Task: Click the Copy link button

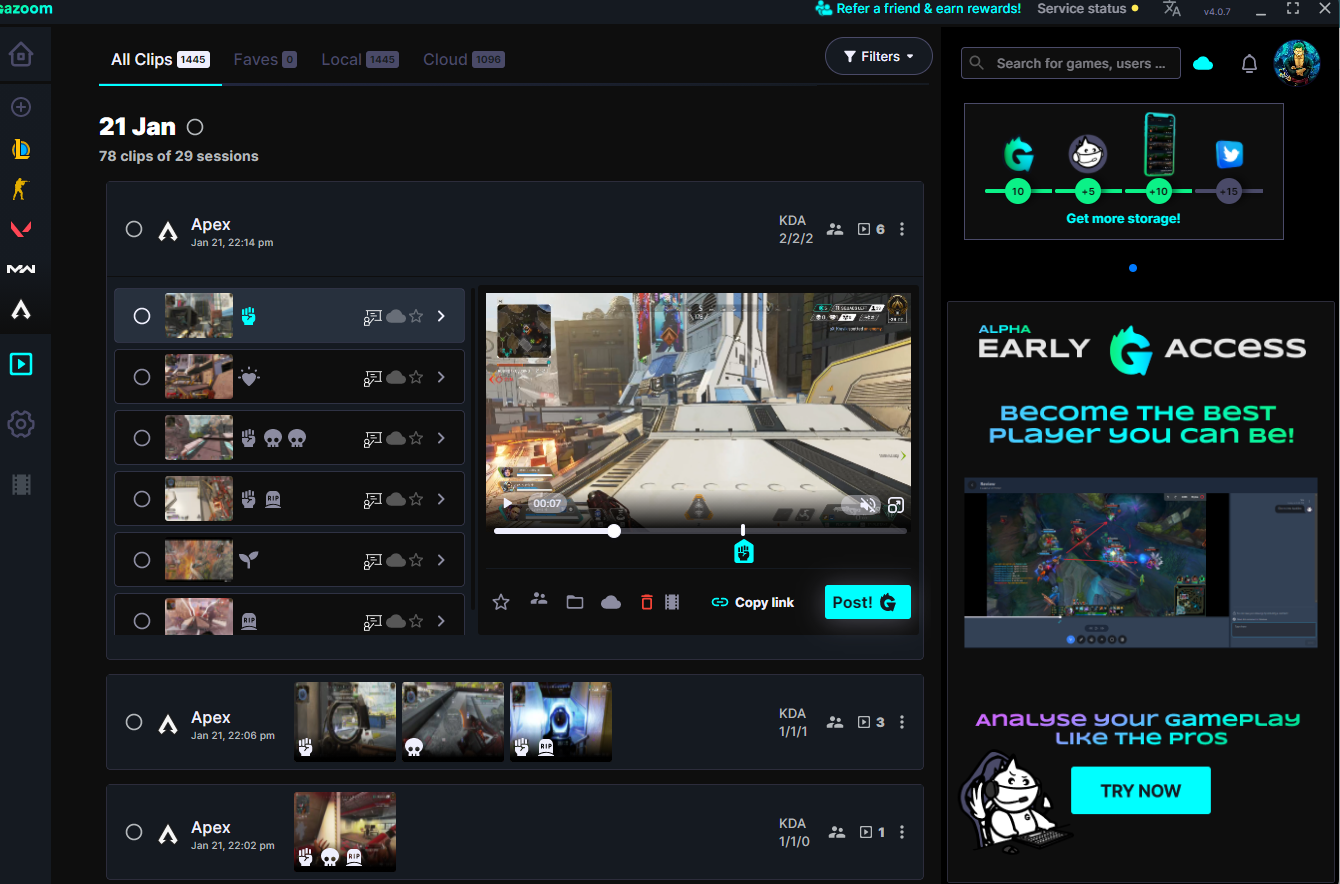Action: click(753, 602)
